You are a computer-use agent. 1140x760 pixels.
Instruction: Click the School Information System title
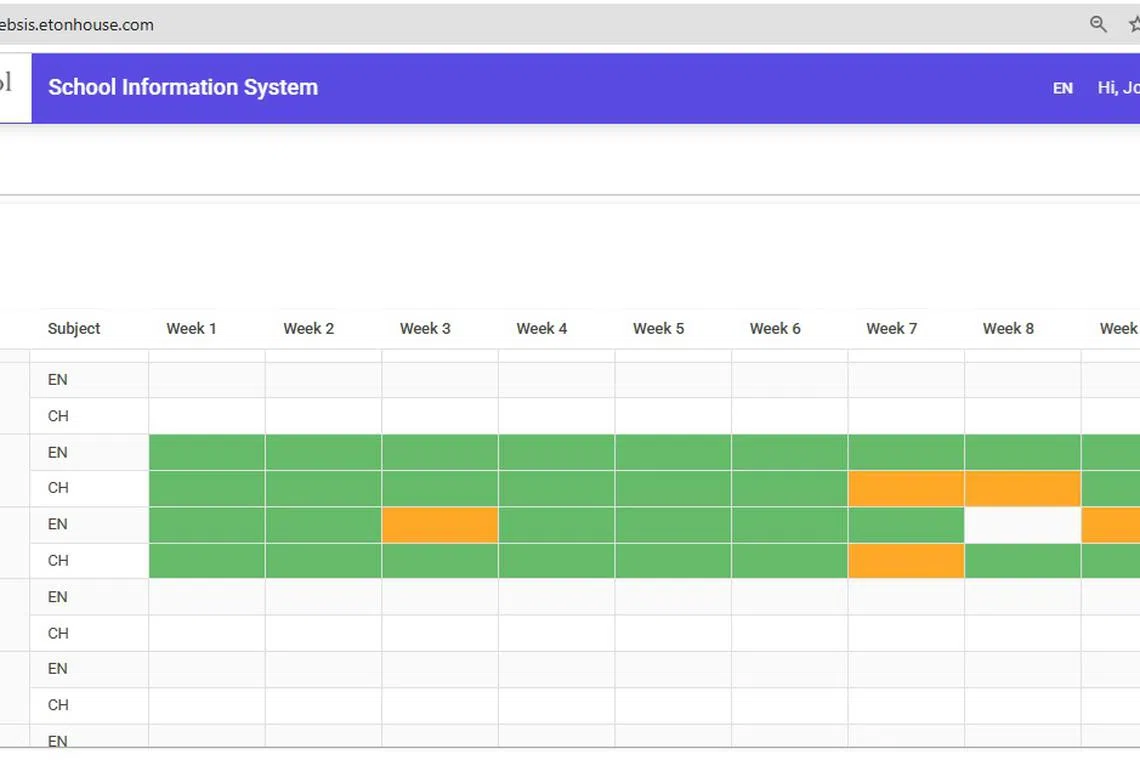183,87
